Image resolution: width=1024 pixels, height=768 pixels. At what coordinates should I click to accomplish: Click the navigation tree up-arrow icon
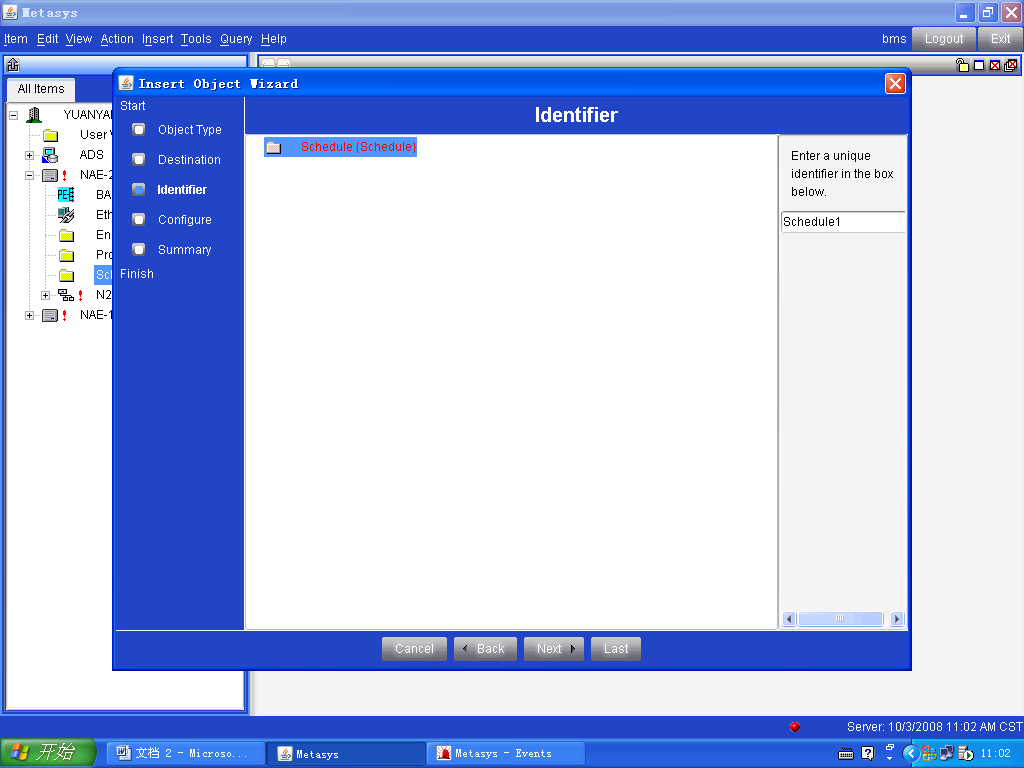point(13,65)
